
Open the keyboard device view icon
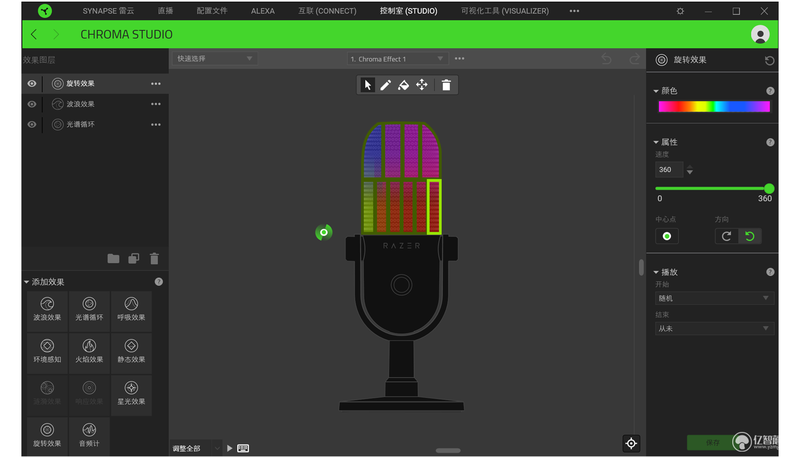(243, 448)
